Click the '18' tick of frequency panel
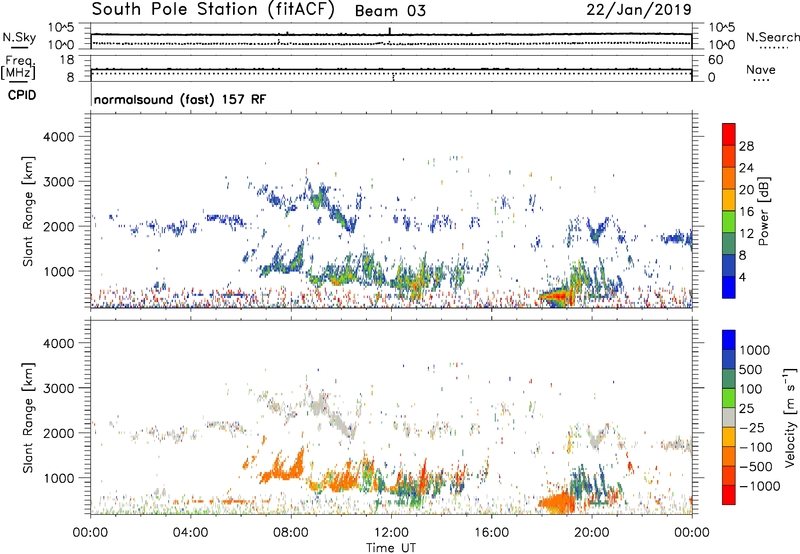 pyautogui.click(x=67, y=60)
